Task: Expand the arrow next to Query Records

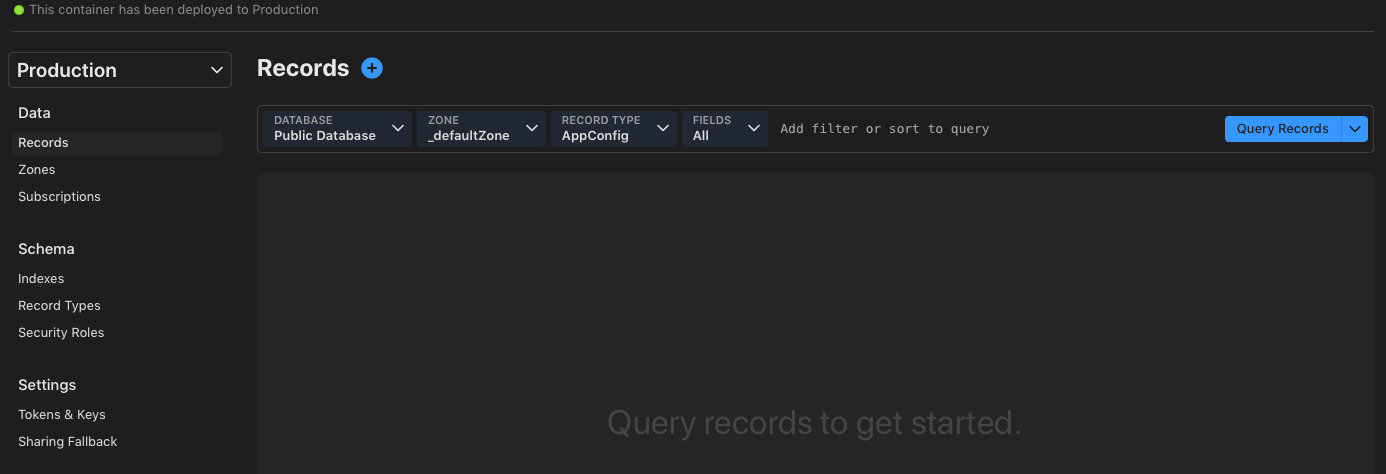Action: [x=1355, y=129]
